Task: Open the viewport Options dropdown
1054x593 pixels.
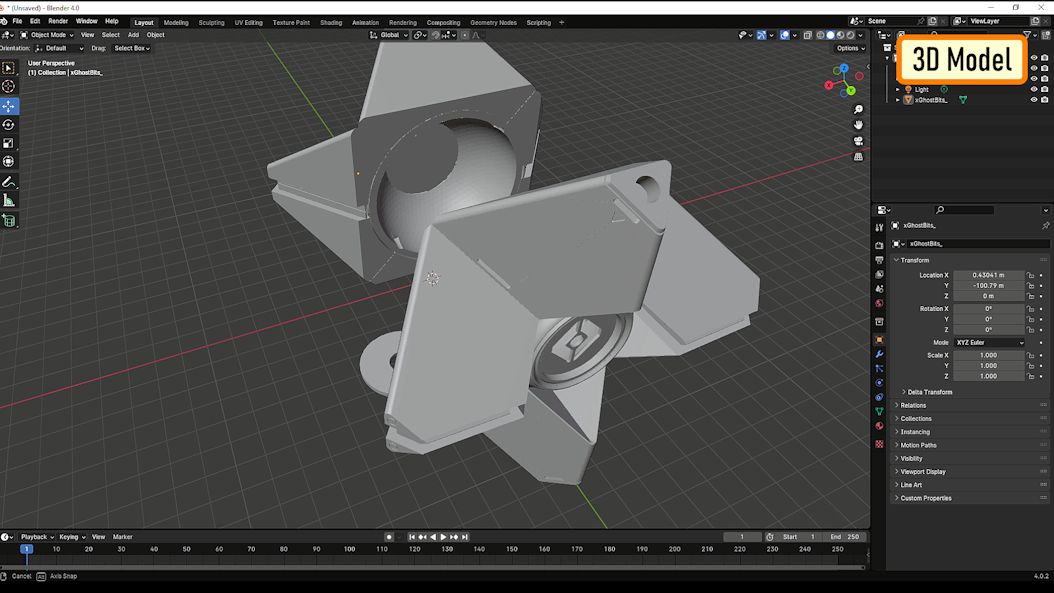Action: (850, 48)
